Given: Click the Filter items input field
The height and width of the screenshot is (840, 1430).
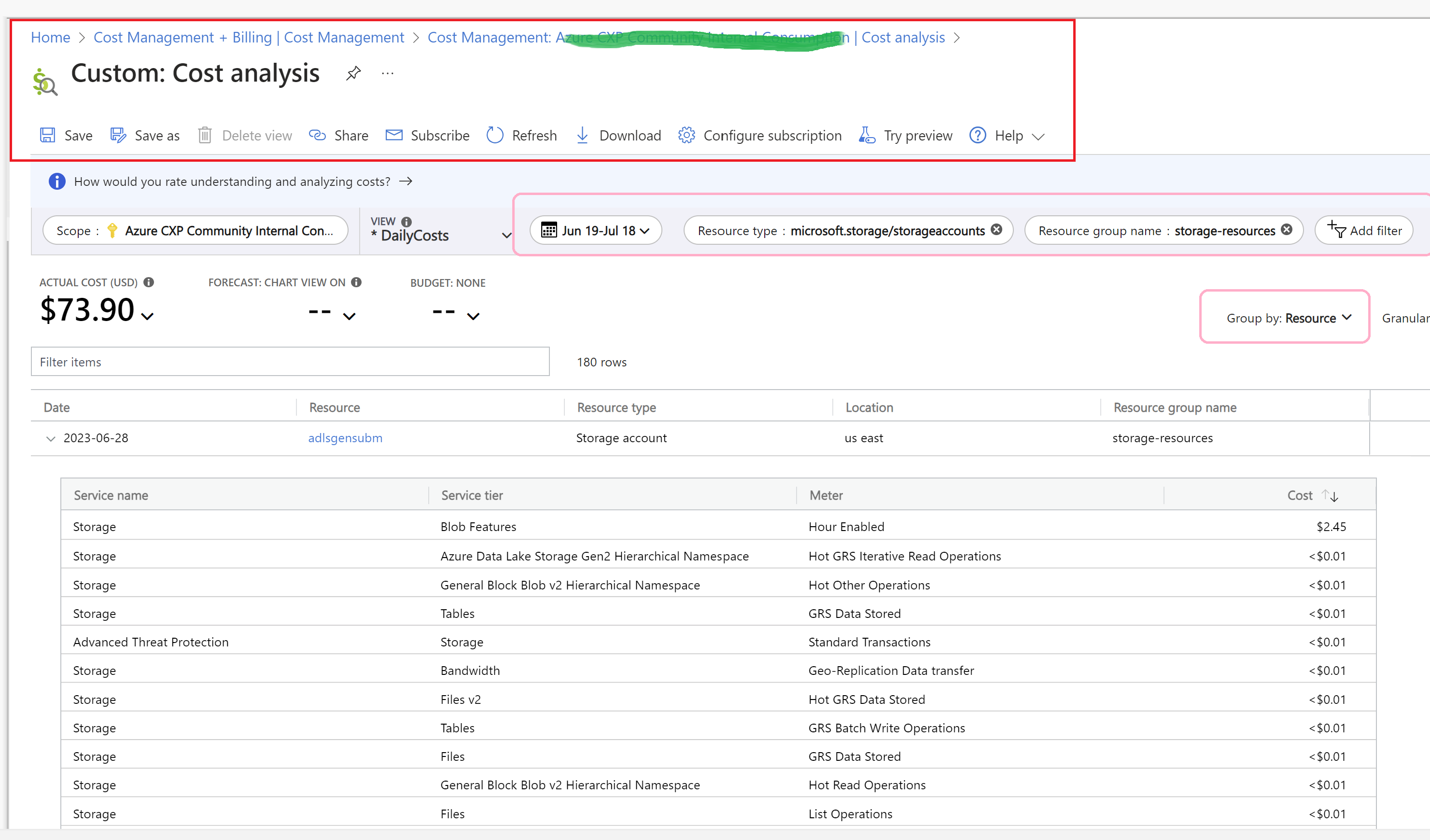Looking at the screenshot, I should click(290, 362).
